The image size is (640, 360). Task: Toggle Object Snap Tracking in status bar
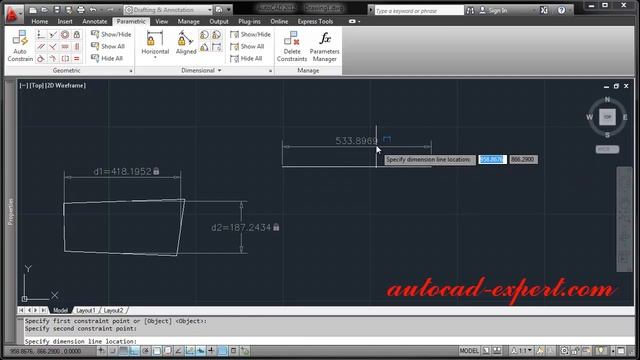(178, 351)
